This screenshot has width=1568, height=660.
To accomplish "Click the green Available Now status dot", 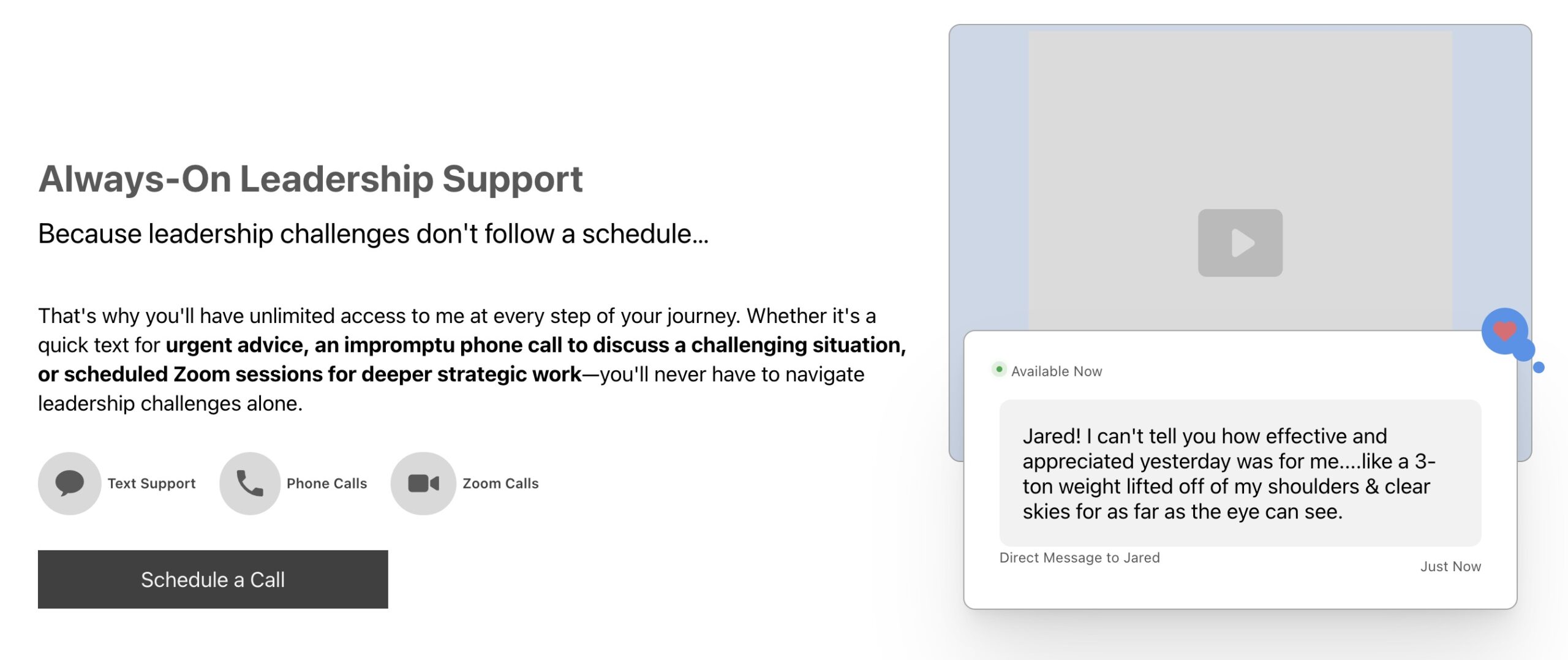I will (999, 370).
